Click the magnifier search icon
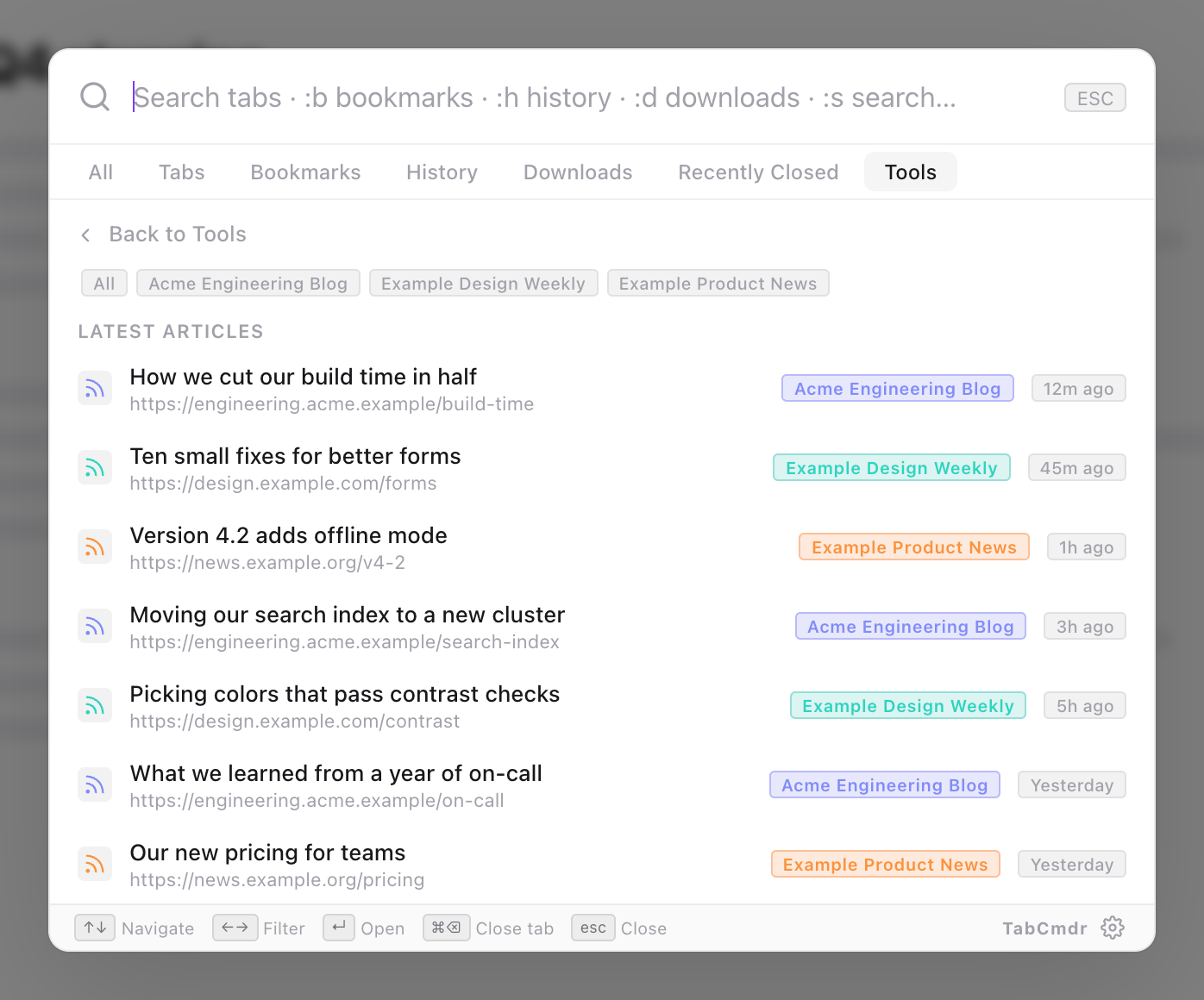Viewport: 1204px width, 1000px height. 95,97
